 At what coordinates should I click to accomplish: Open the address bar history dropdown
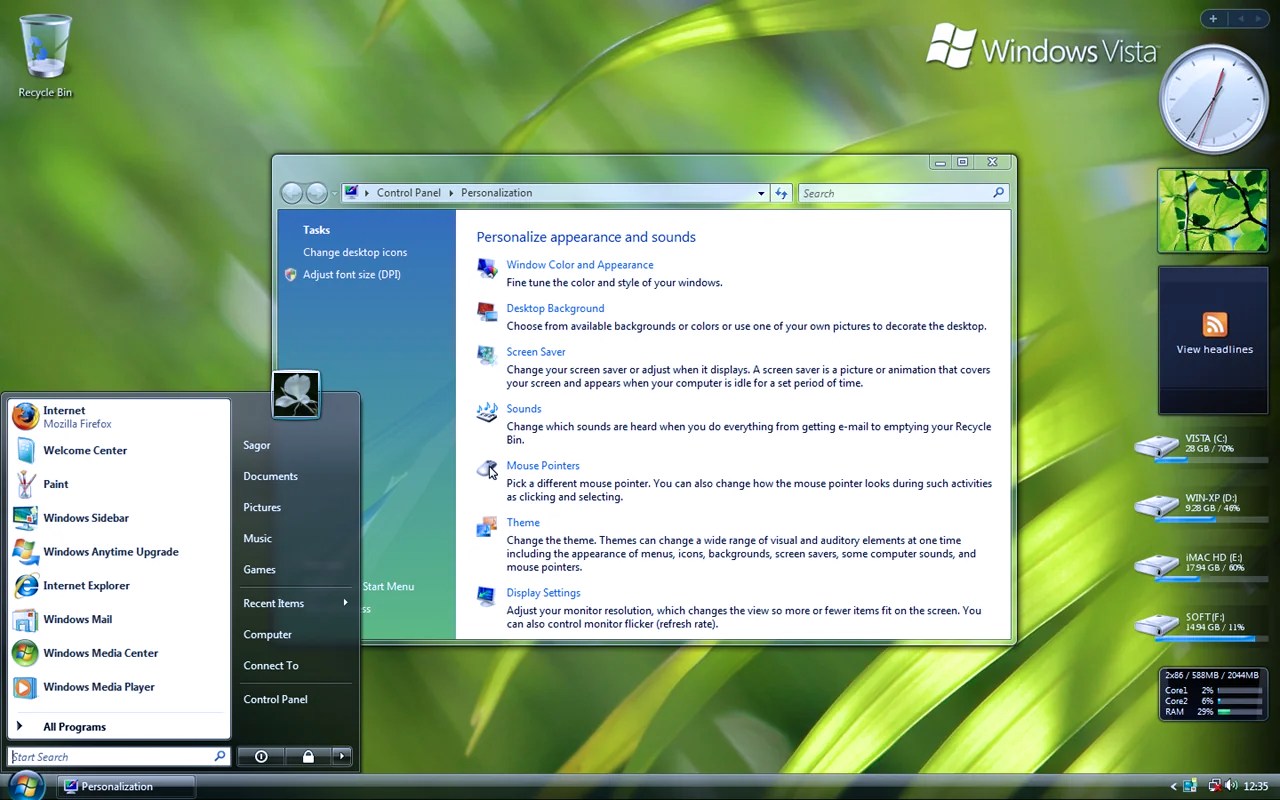(x=761, y=193)
